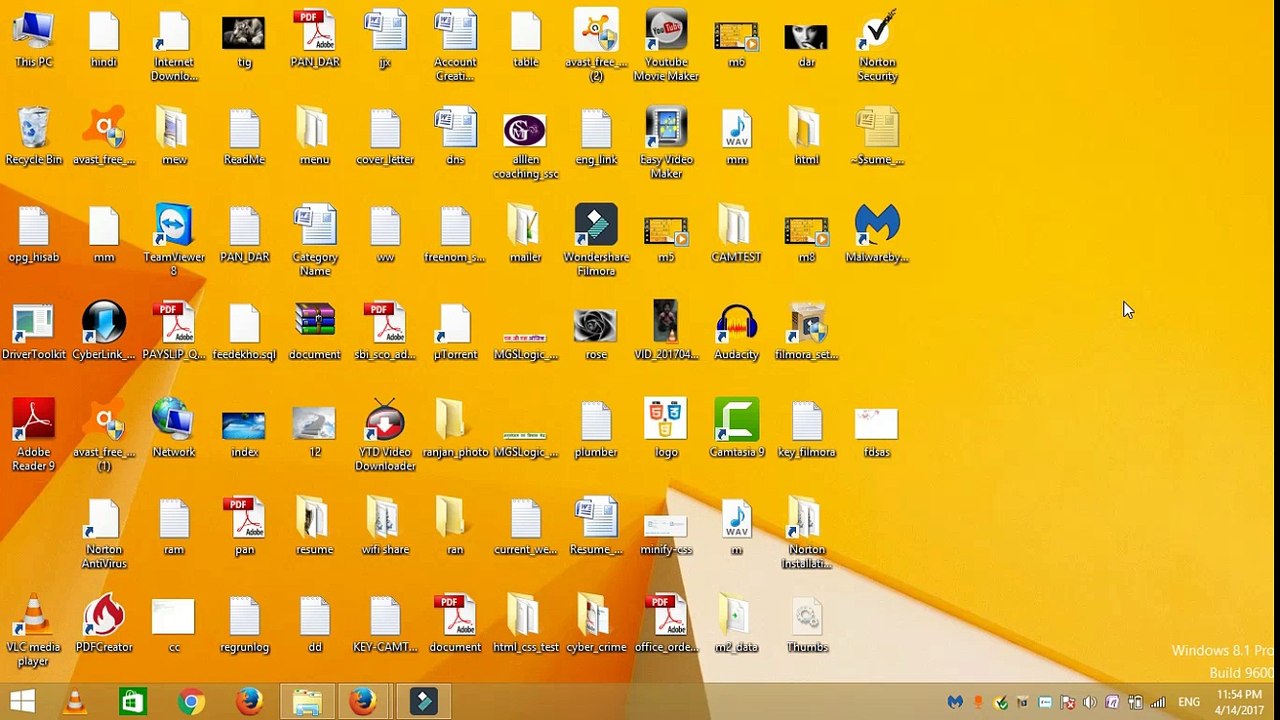
Task: Select the feedekho.sql file
Action: (244, 331)
